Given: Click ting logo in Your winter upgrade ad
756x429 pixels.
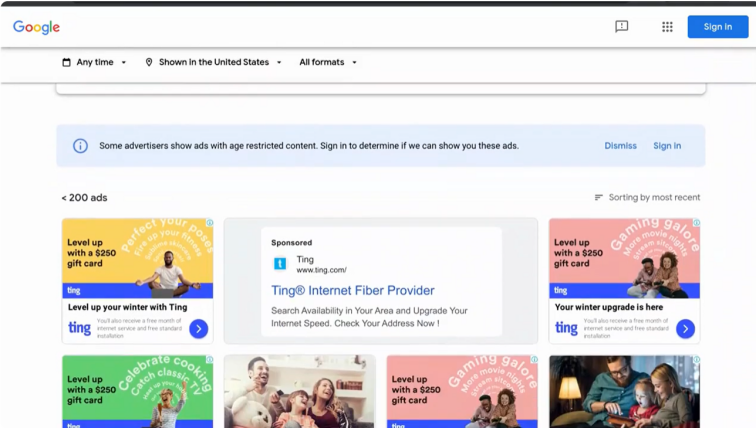Looking at the screenshot, I should pos(566,328).
